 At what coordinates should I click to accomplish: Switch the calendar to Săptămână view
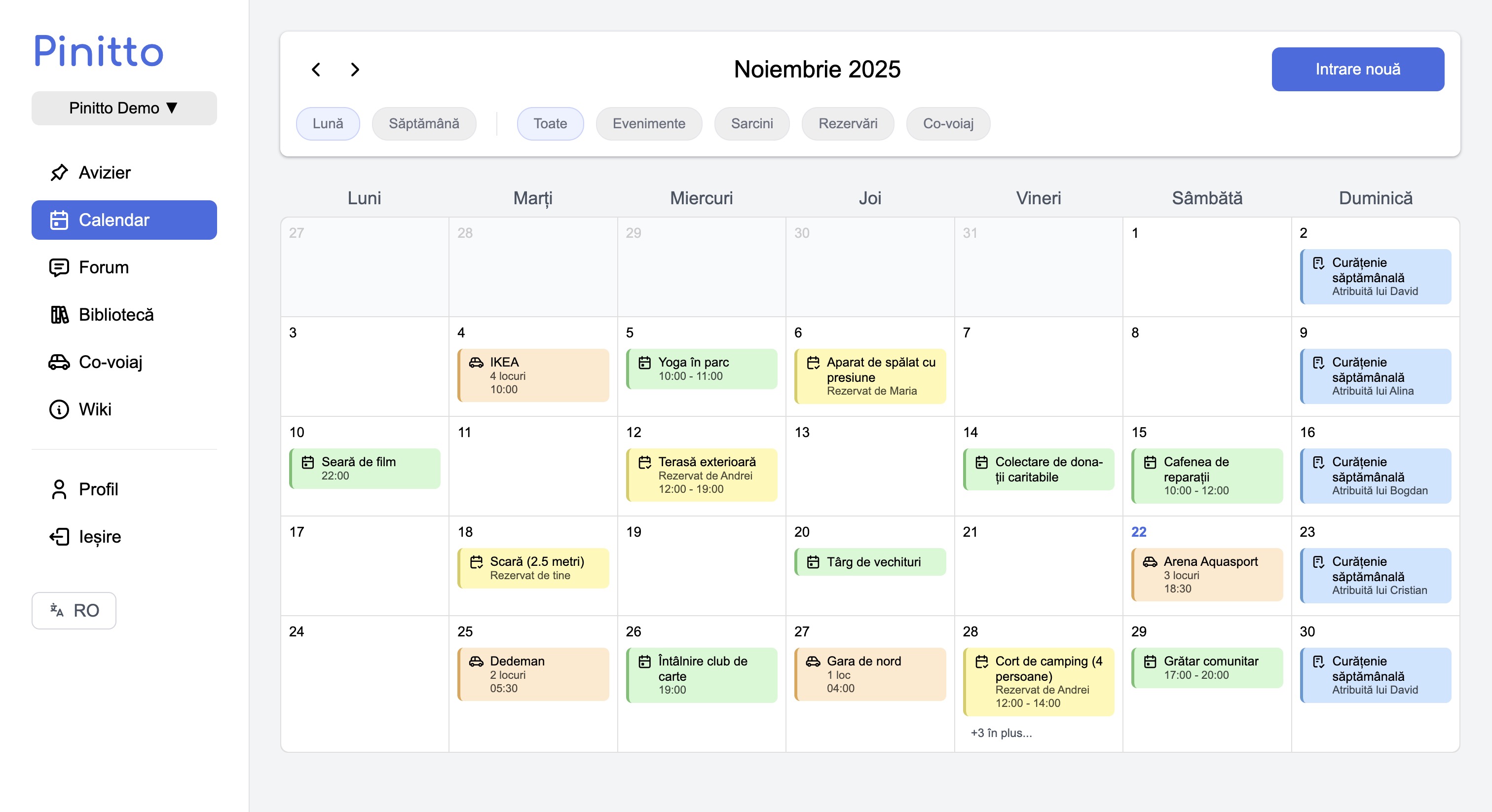tap(424, 123)
